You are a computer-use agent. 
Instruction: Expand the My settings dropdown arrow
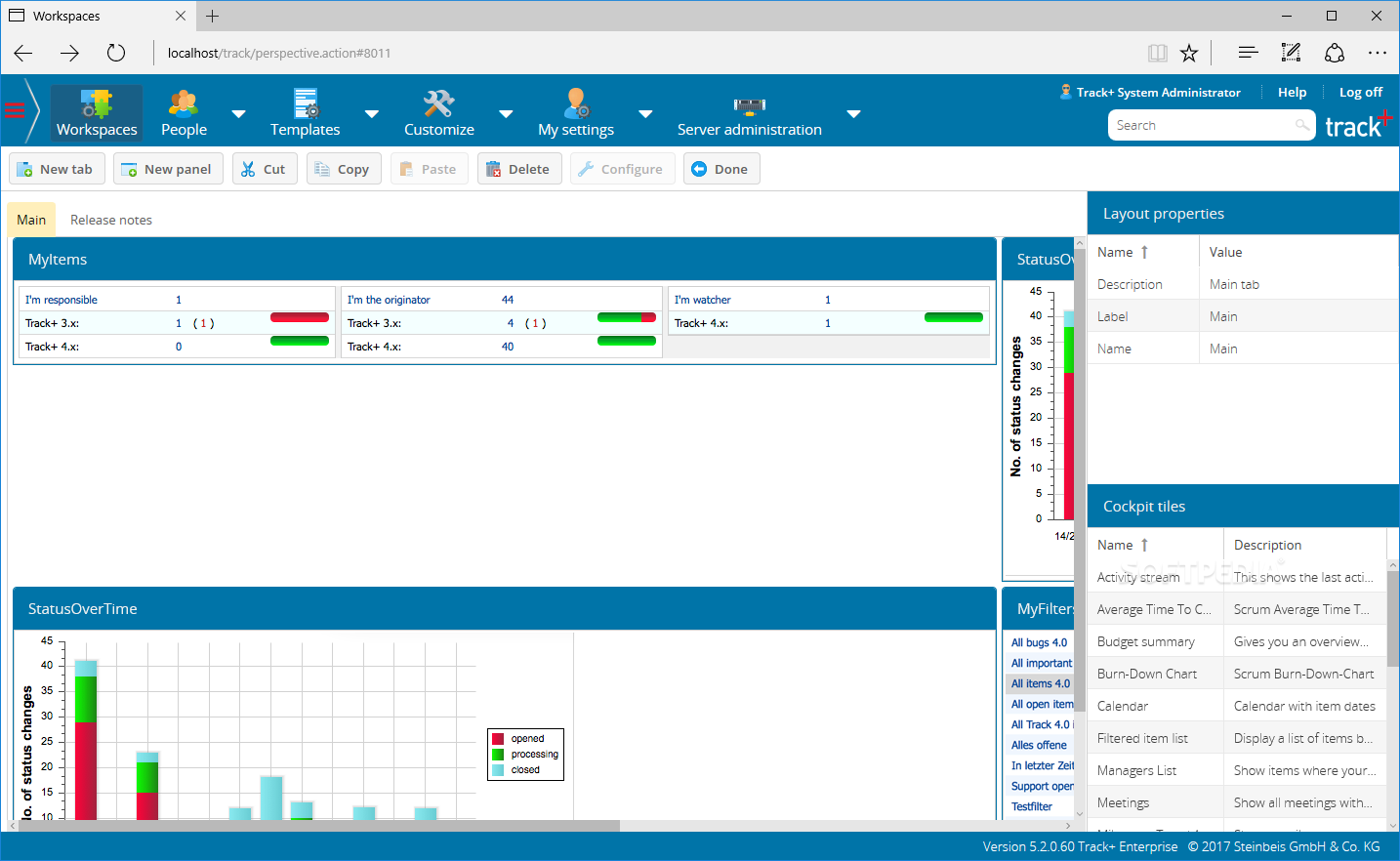pyautogui.click(x=645, y=114)
